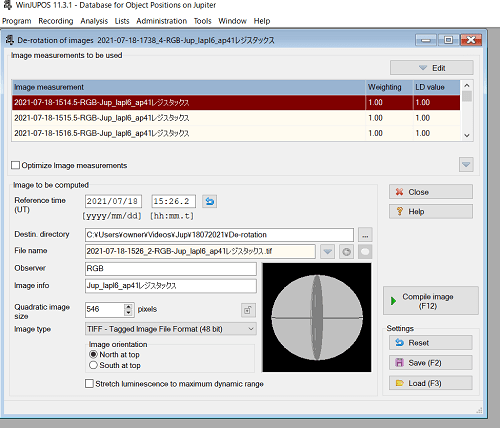
Task: Open the Image type TIFF dropdown
Action: coord(171,329)
